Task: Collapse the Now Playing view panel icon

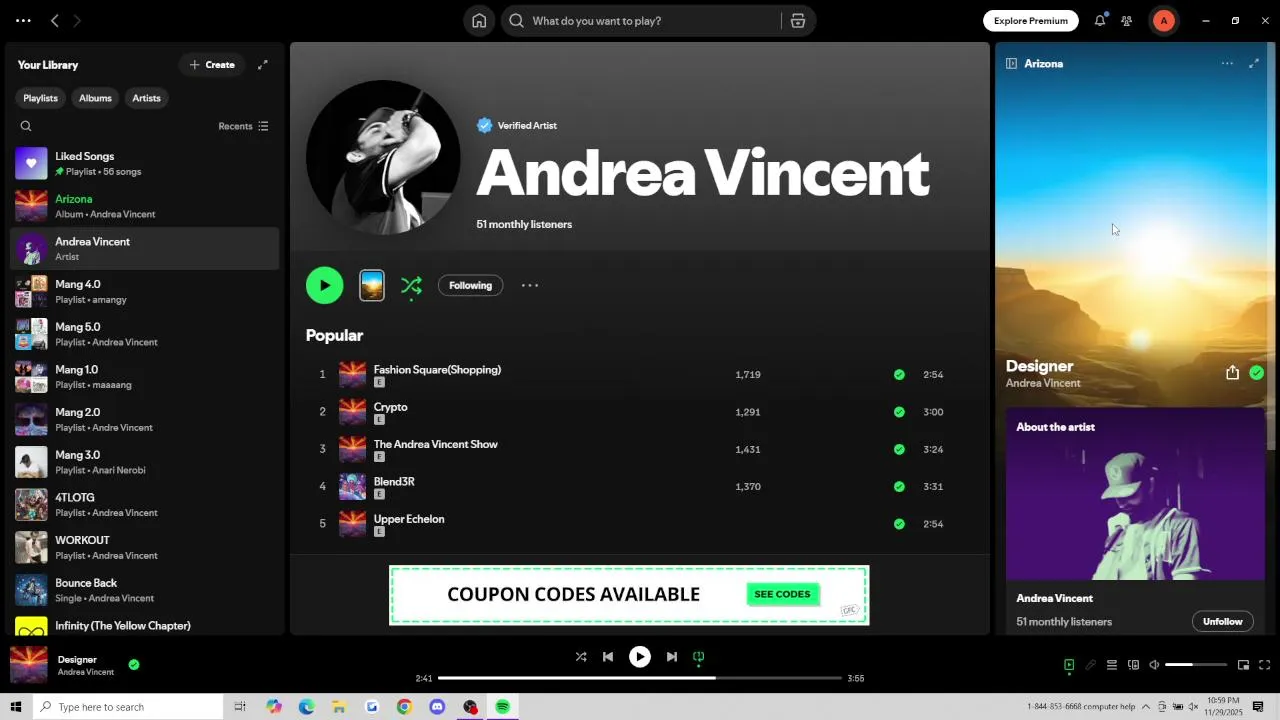Action: [1011, 64]
